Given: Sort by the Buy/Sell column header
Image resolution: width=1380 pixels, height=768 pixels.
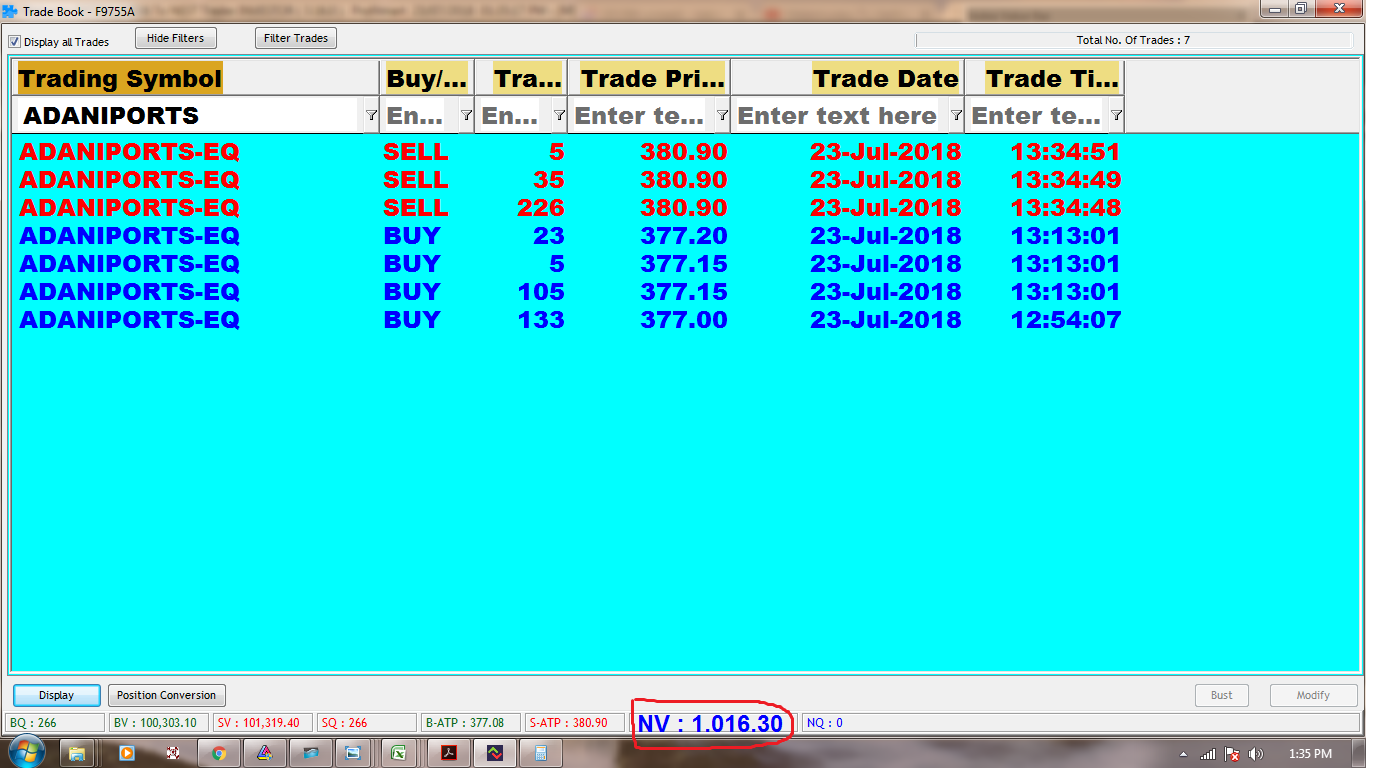Looking at the screenshot, I should [x=427, y=78].
